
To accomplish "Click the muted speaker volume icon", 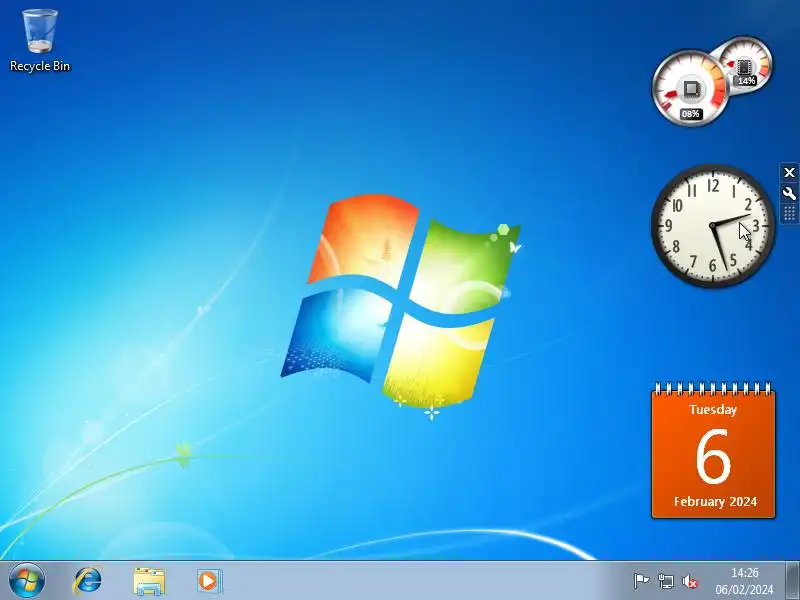I will click(690, 581).
